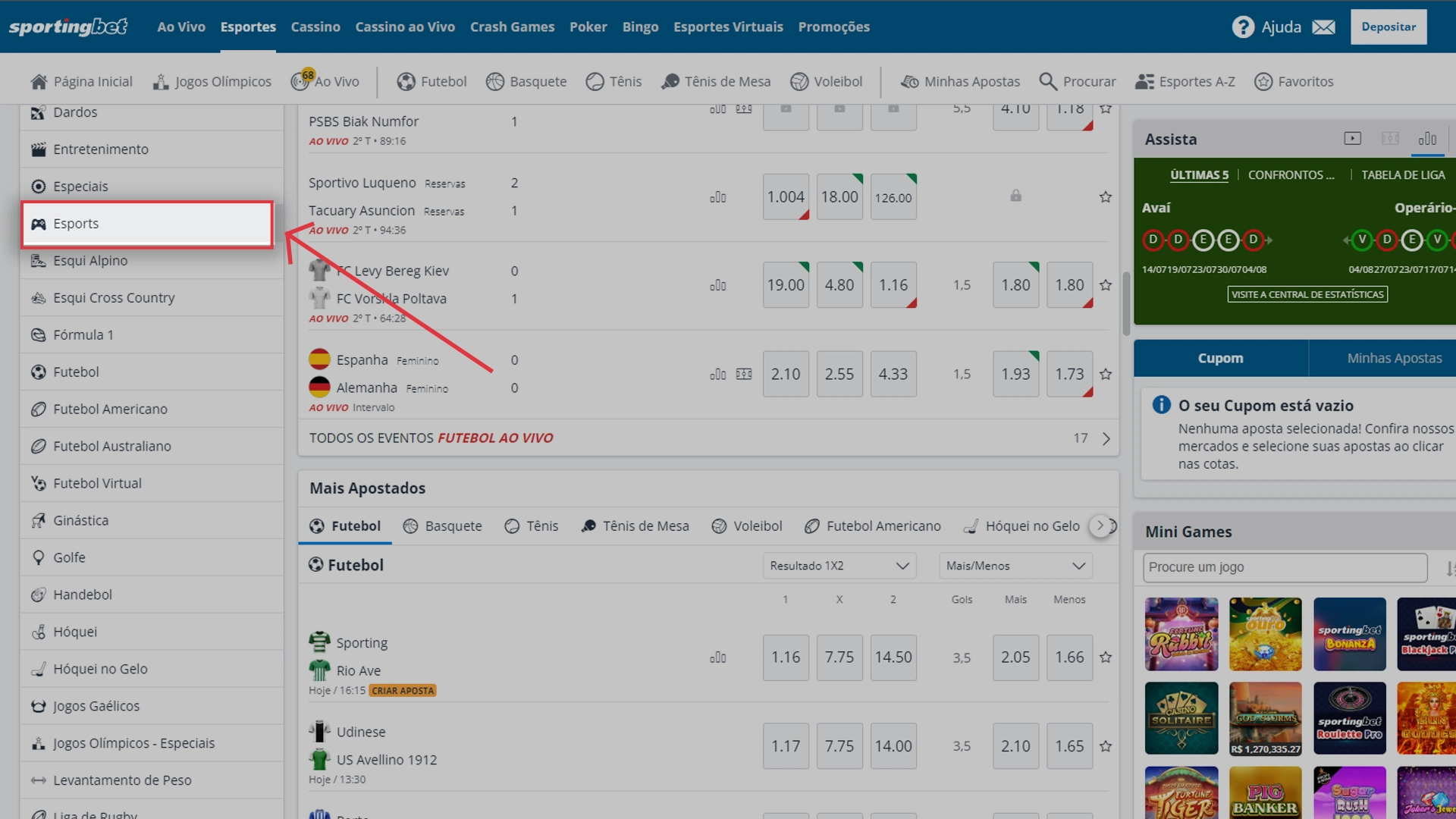Open the Fortune Tiger mini game thumbnail
1456x819 pixels.
[1181, 793]
